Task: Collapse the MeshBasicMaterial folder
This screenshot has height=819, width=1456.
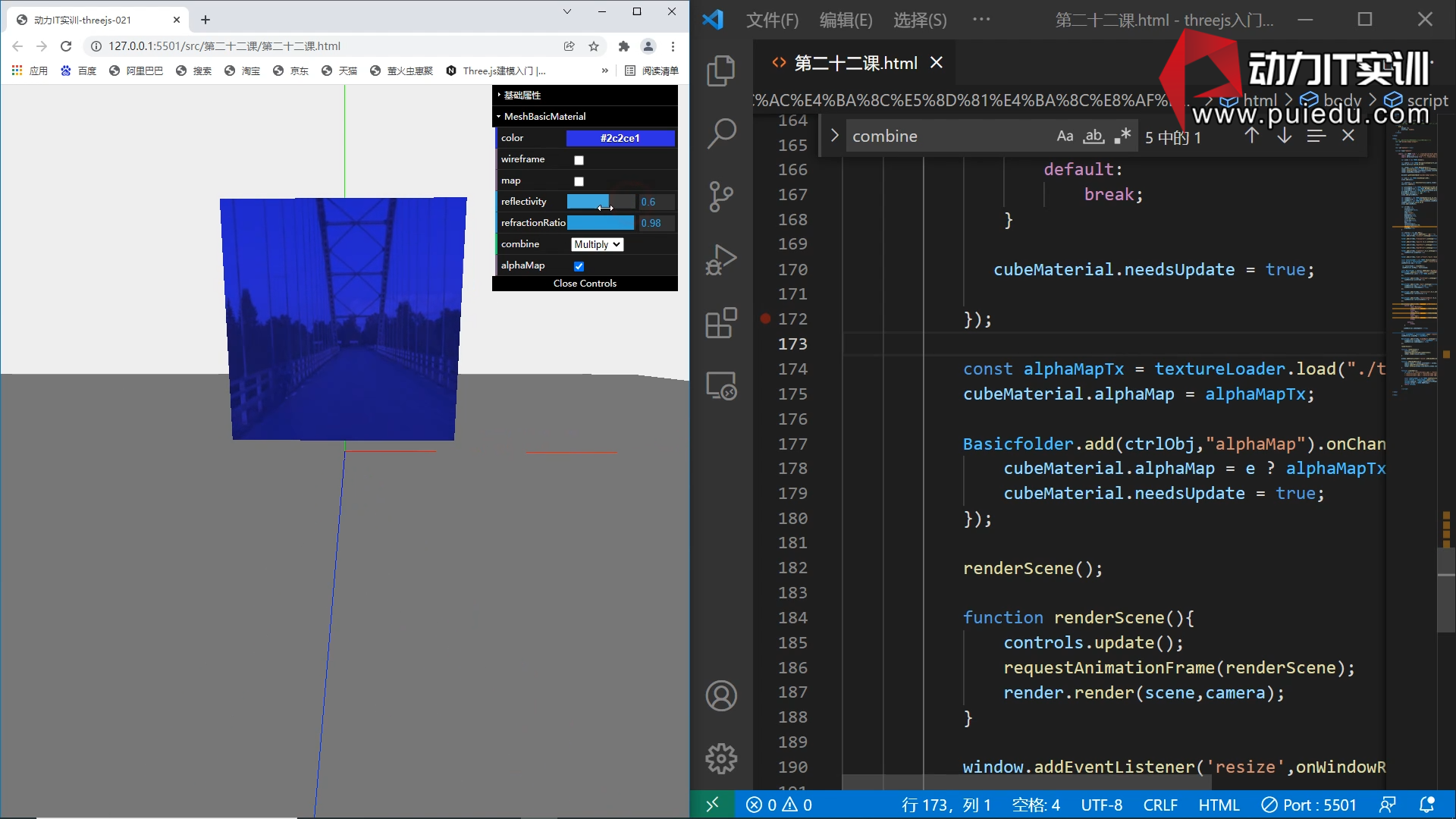Action: 544,117
